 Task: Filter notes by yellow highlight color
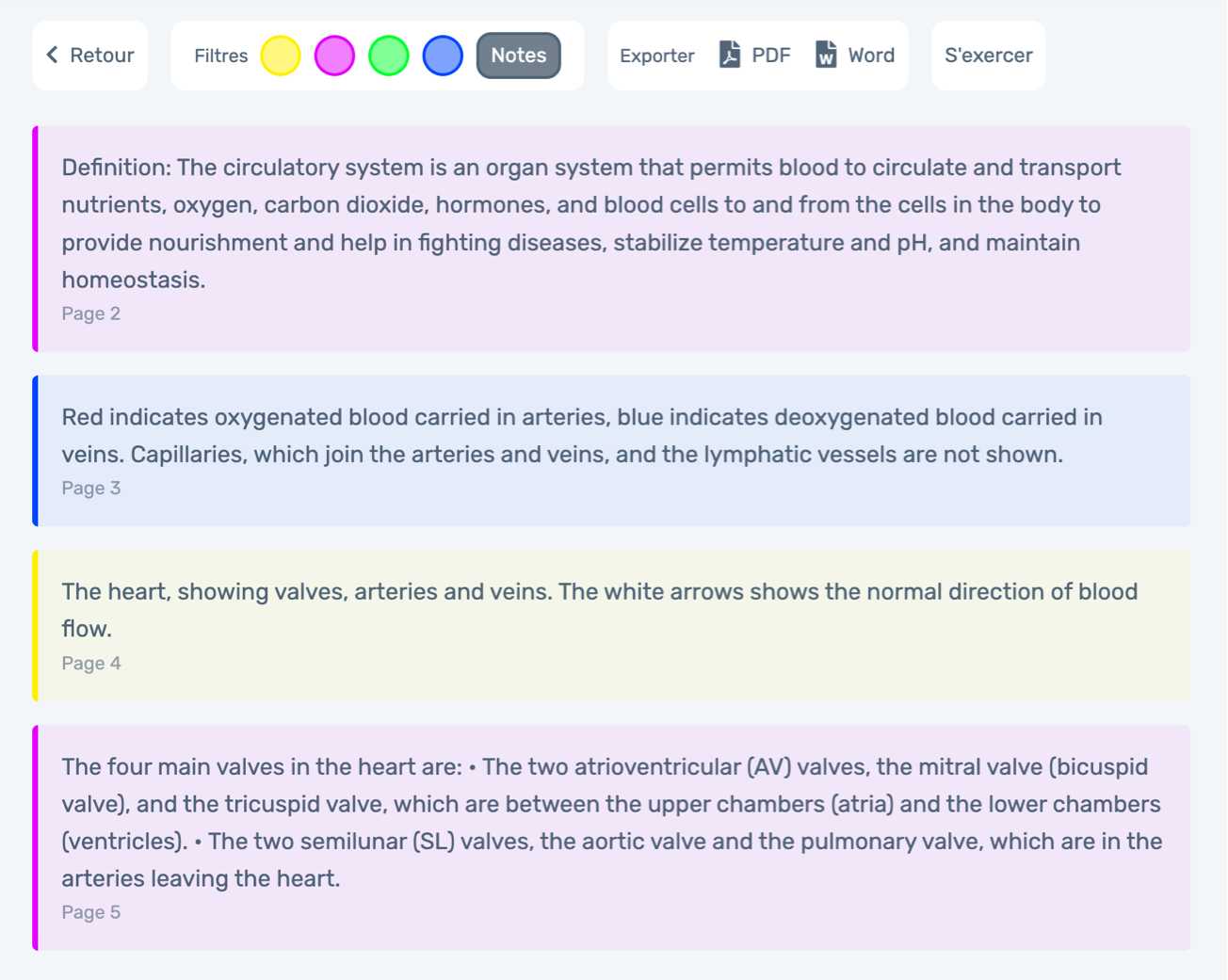click(281, 56)
